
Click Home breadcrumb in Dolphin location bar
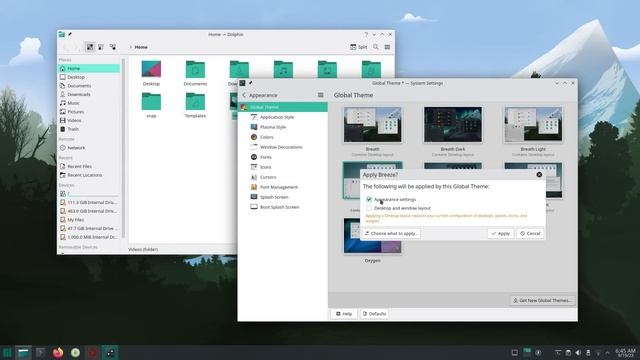pos(141,47)
